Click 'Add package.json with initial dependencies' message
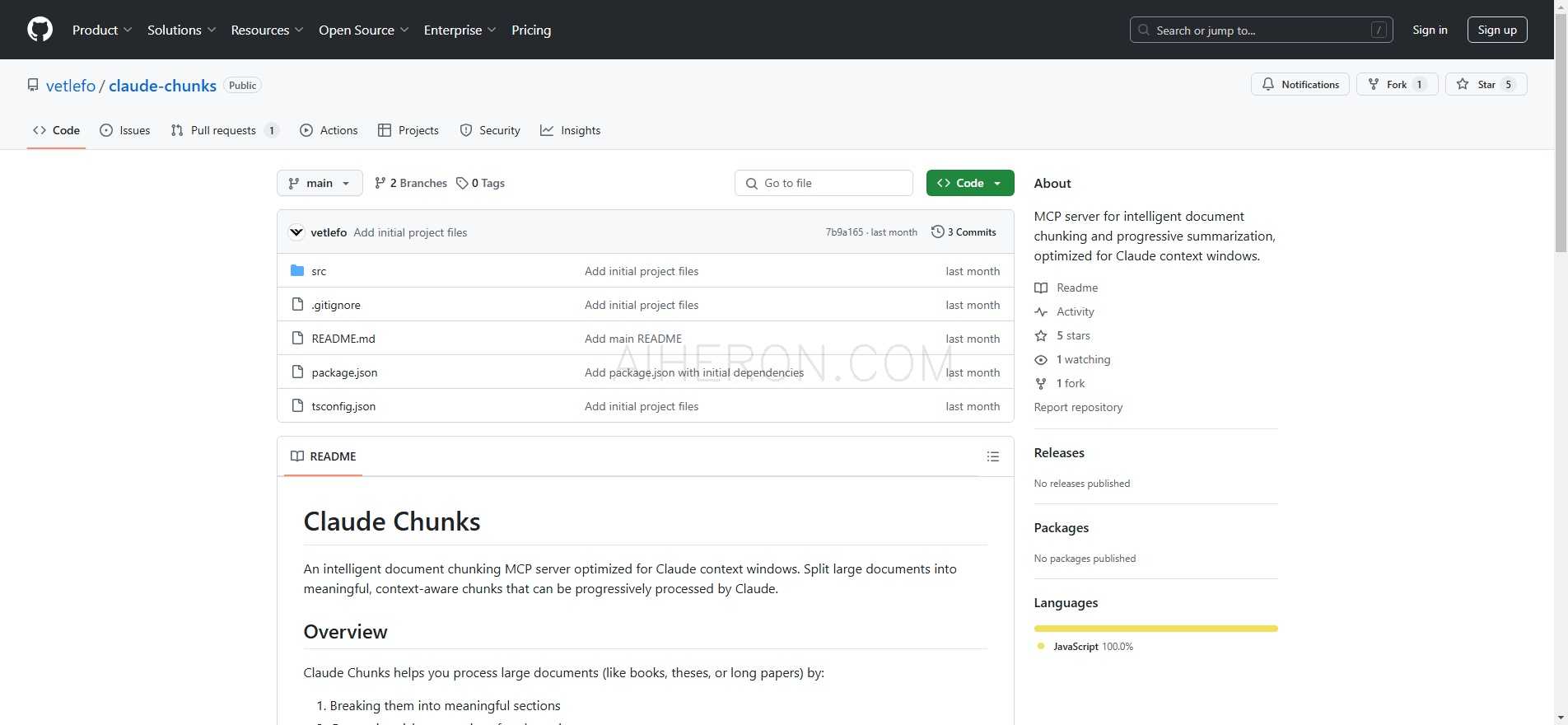 click(694, 372)
